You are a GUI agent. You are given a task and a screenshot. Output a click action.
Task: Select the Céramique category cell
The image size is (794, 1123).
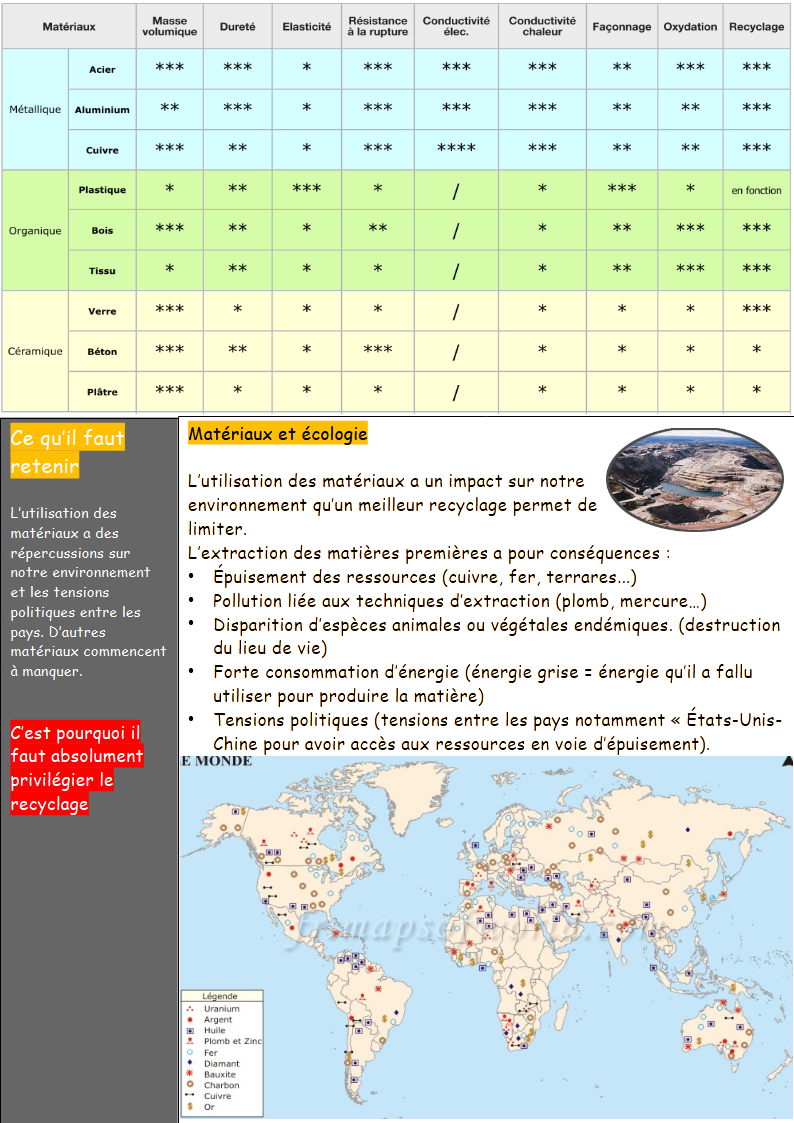click(35, 351)
